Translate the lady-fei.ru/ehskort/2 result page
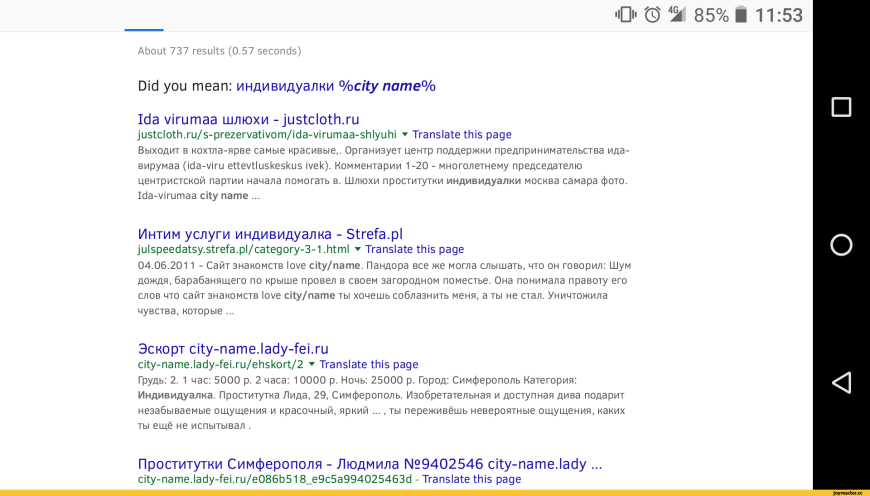Image resolution: width=870 pixels, height=496 pixels. click(x=368, y=364)
